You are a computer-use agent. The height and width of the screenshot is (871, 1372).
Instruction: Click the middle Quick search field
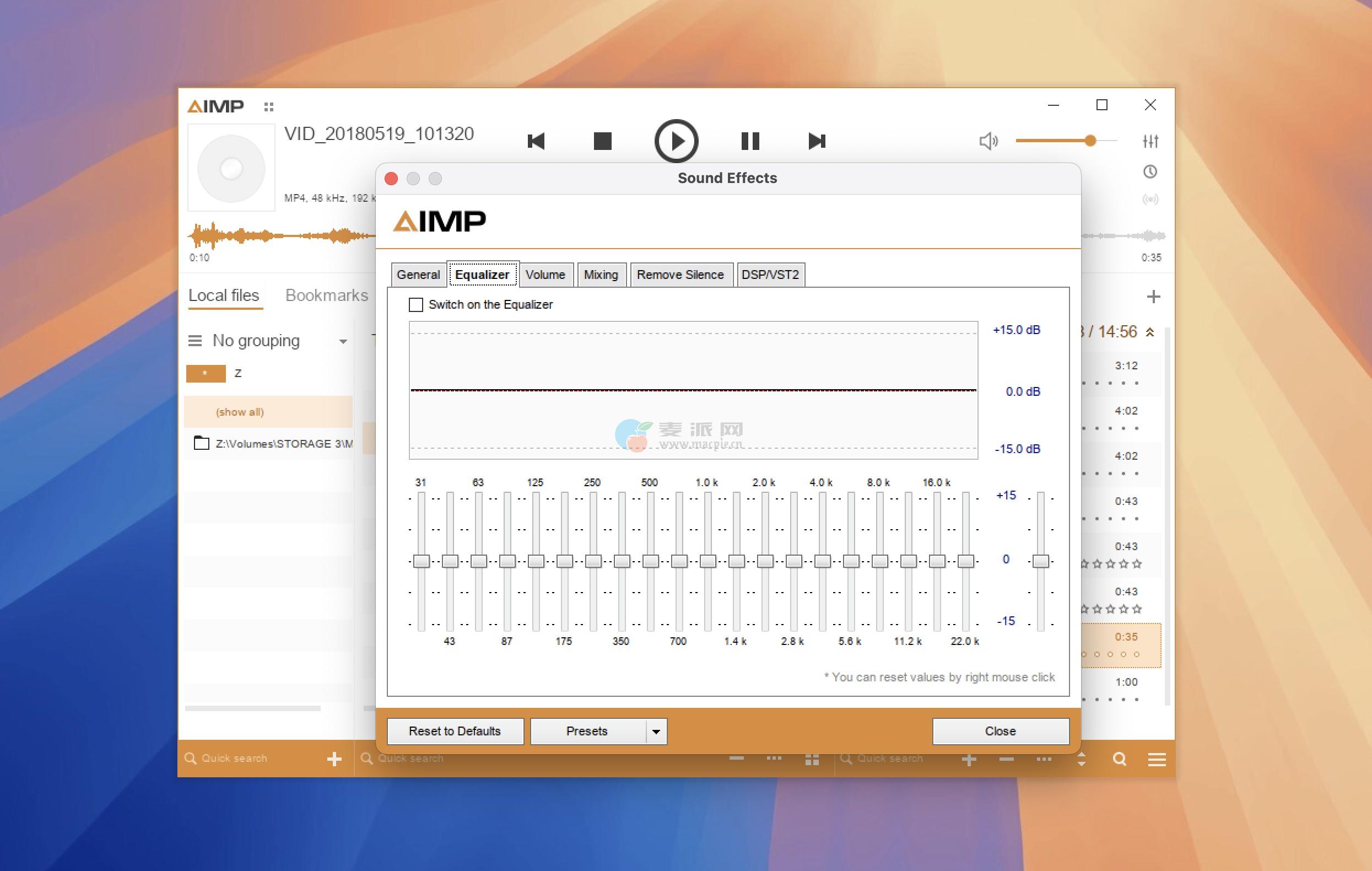(x=410, y=758)
